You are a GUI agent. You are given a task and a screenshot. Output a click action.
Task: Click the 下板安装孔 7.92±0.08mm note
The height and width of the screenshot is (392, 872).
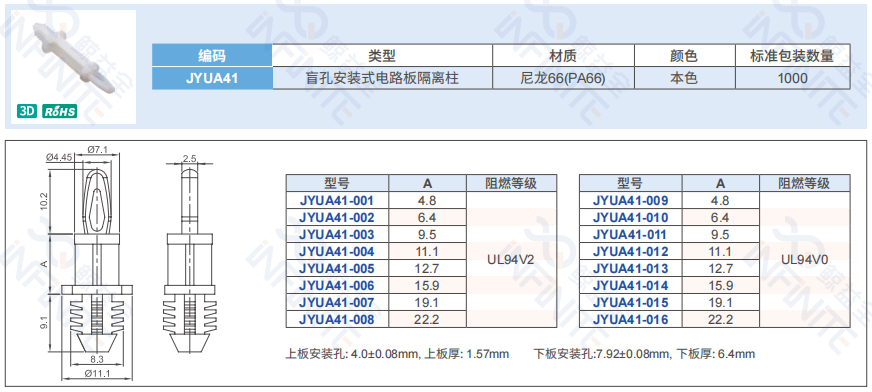(644, 354)
